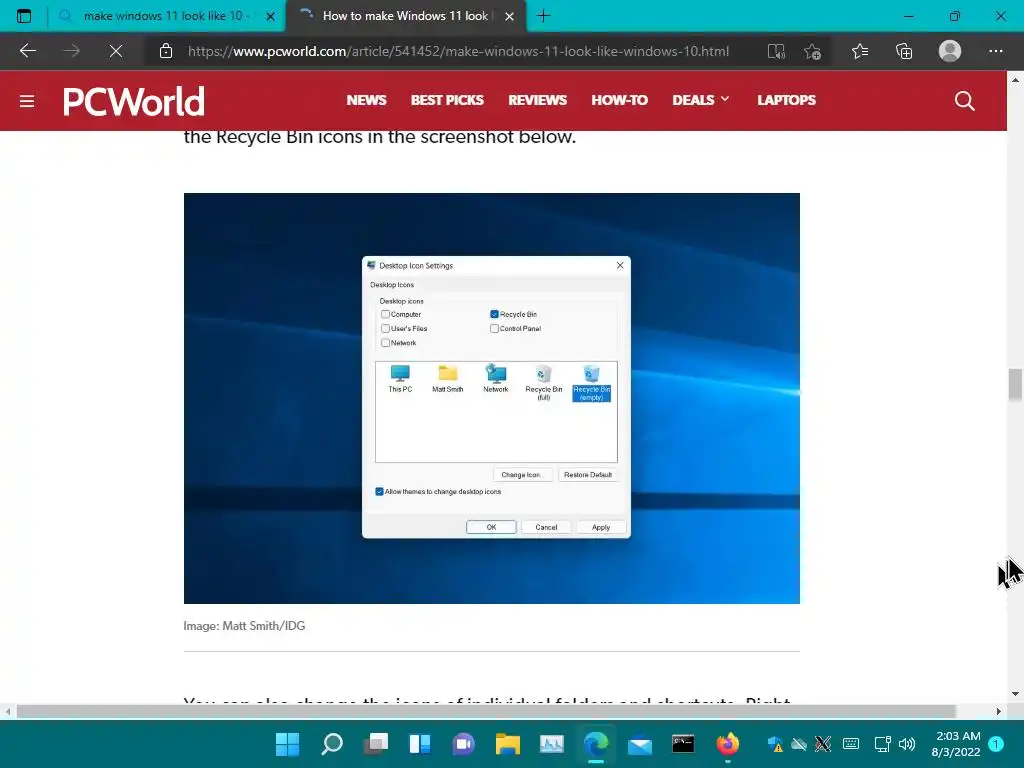Open the notification badge
This screenshot has width=1024, height=768.
[x=996, y=743]
